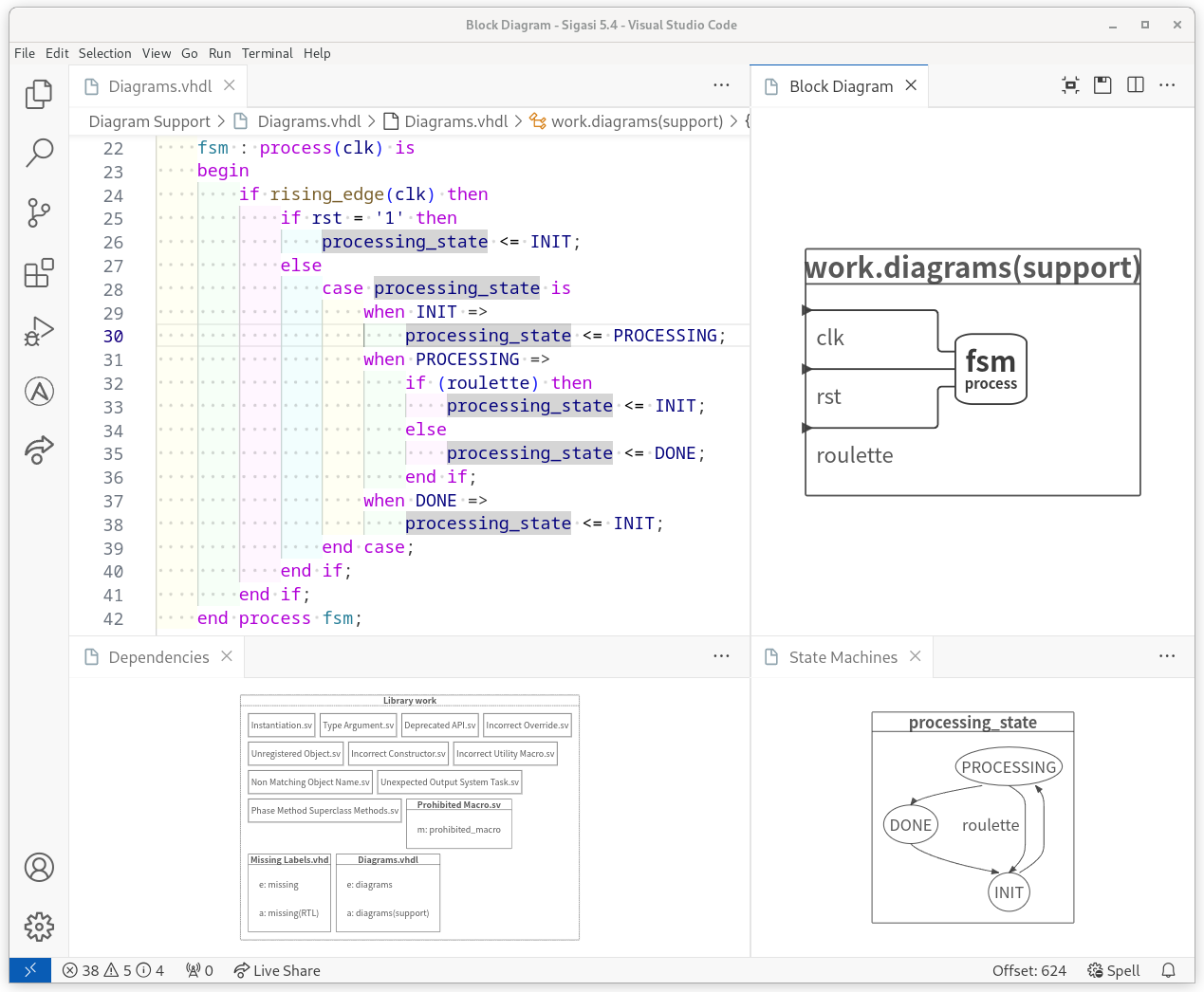The image size is (1204, 992).
Task: Click the ports indicator showing 0 in status bar
Action: (199, 970)
